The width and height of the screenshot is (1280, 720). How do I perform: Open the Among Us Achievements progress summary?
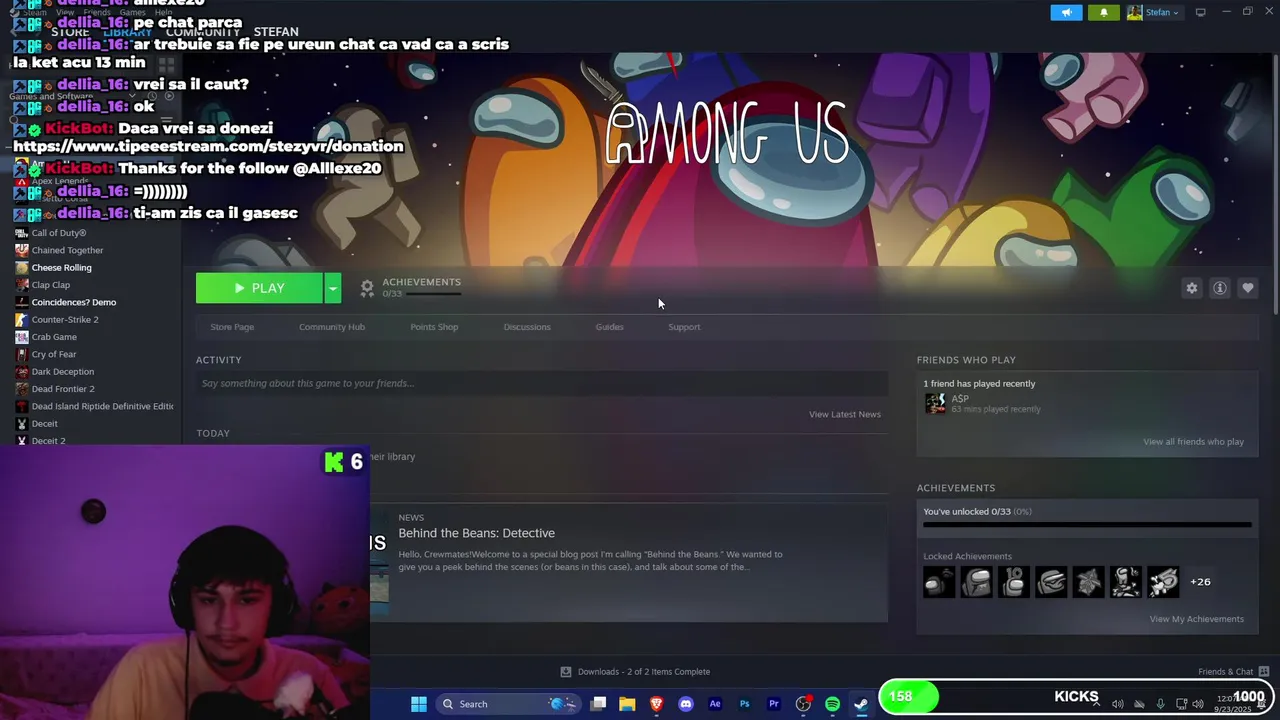[x=411, y=287]
